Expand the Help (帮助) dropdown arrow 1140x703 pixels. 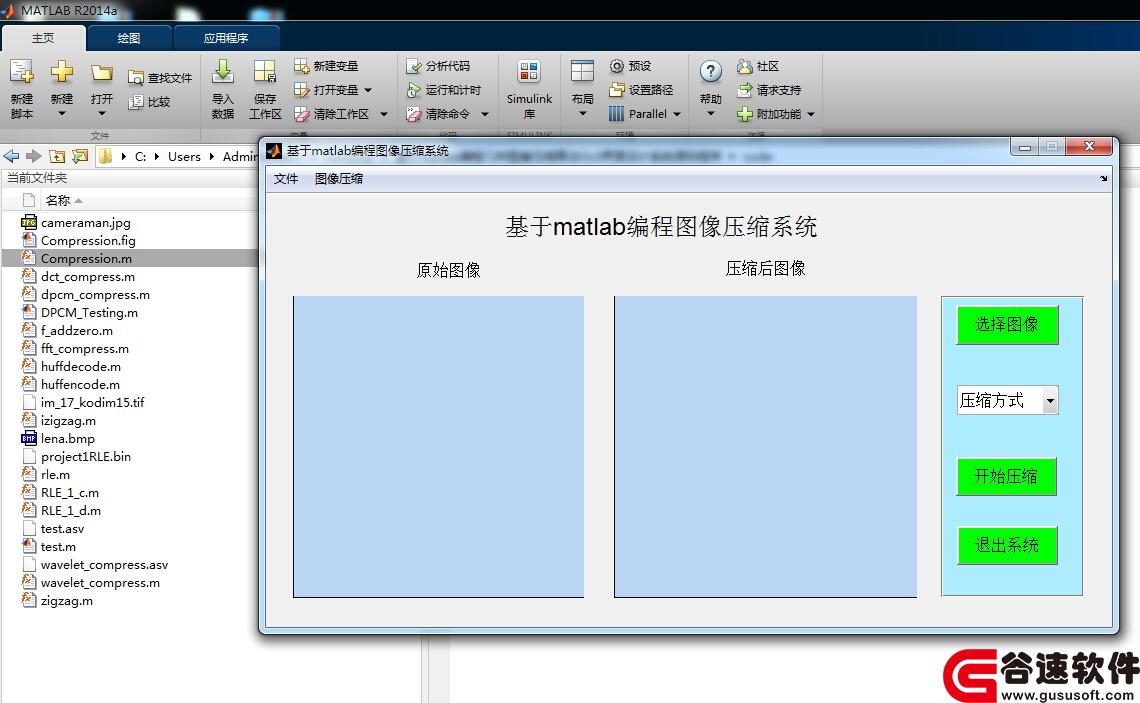710,113
